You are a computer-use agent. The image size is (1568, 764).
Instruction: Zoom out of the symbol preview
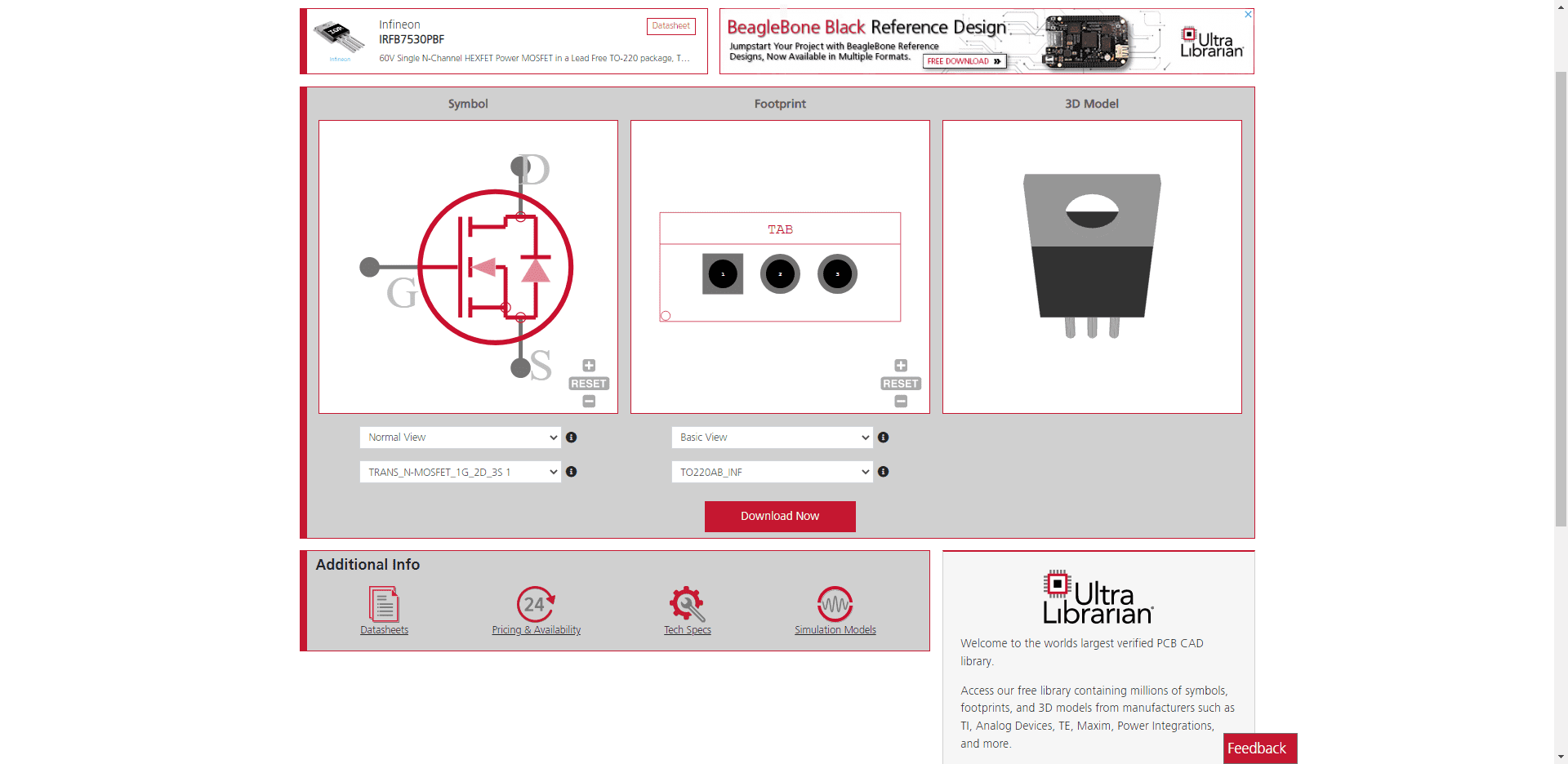coord(589,402)
